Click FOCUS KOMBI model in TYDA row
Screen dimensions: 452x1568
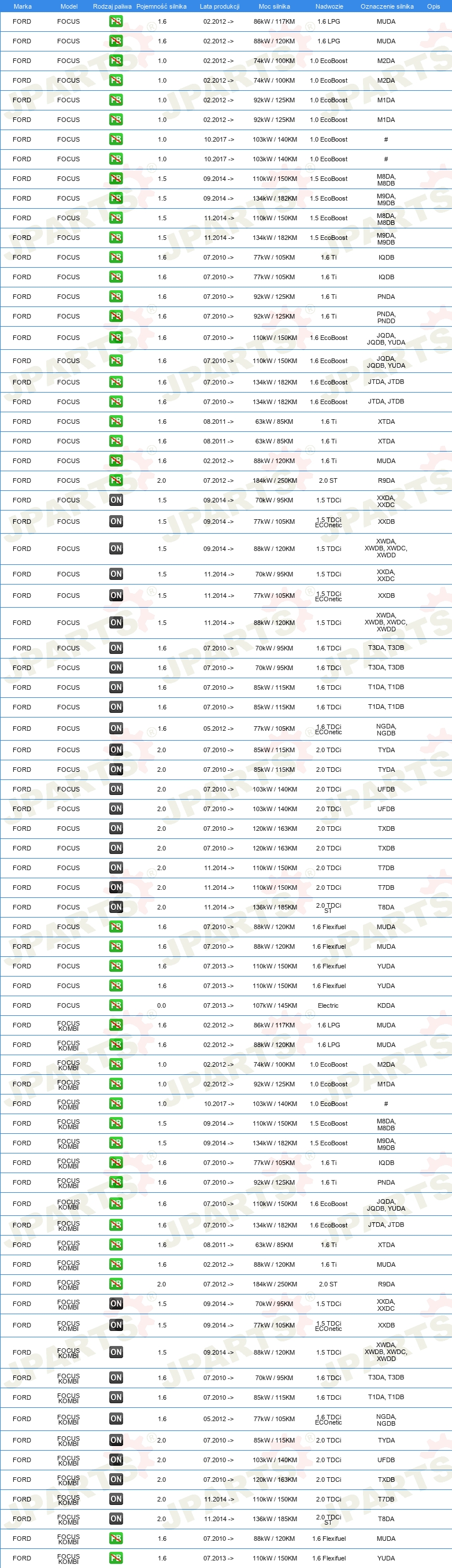pos(69,1440)
